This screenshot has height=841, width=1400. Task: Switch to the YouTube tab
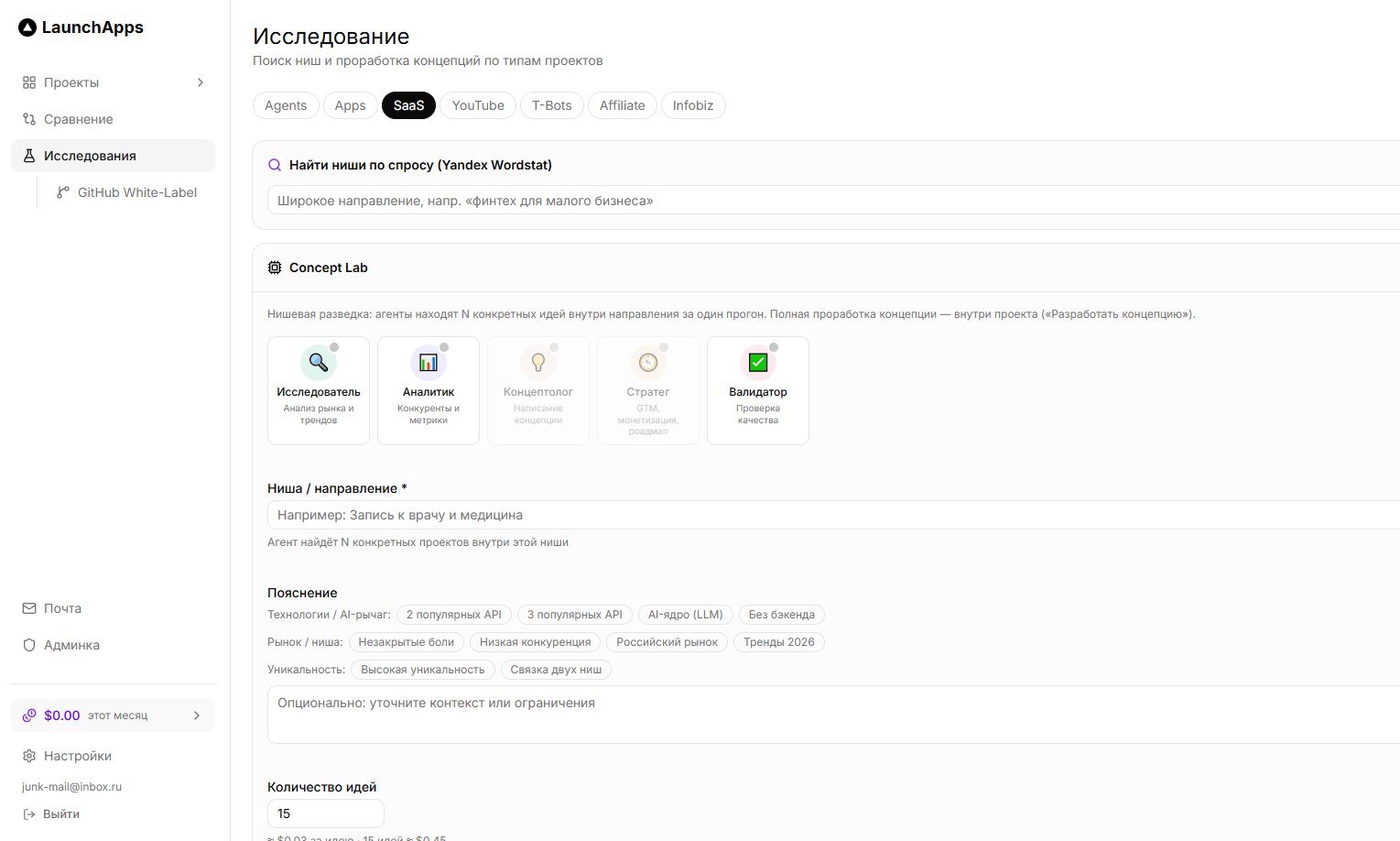(478, 105)
